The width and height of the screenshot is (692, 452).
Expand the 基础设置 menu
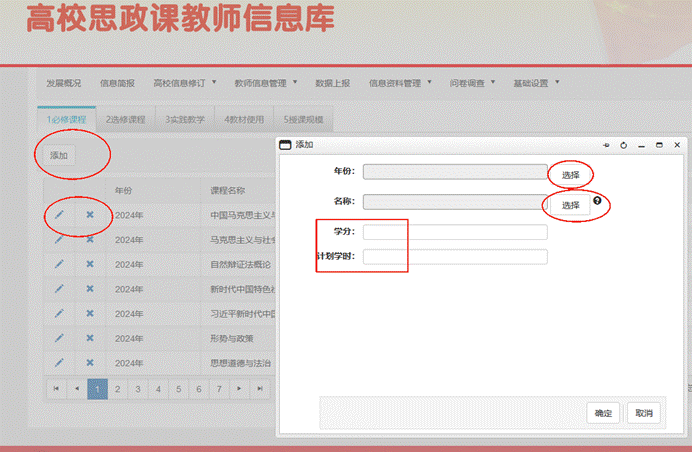click(537, 83)
